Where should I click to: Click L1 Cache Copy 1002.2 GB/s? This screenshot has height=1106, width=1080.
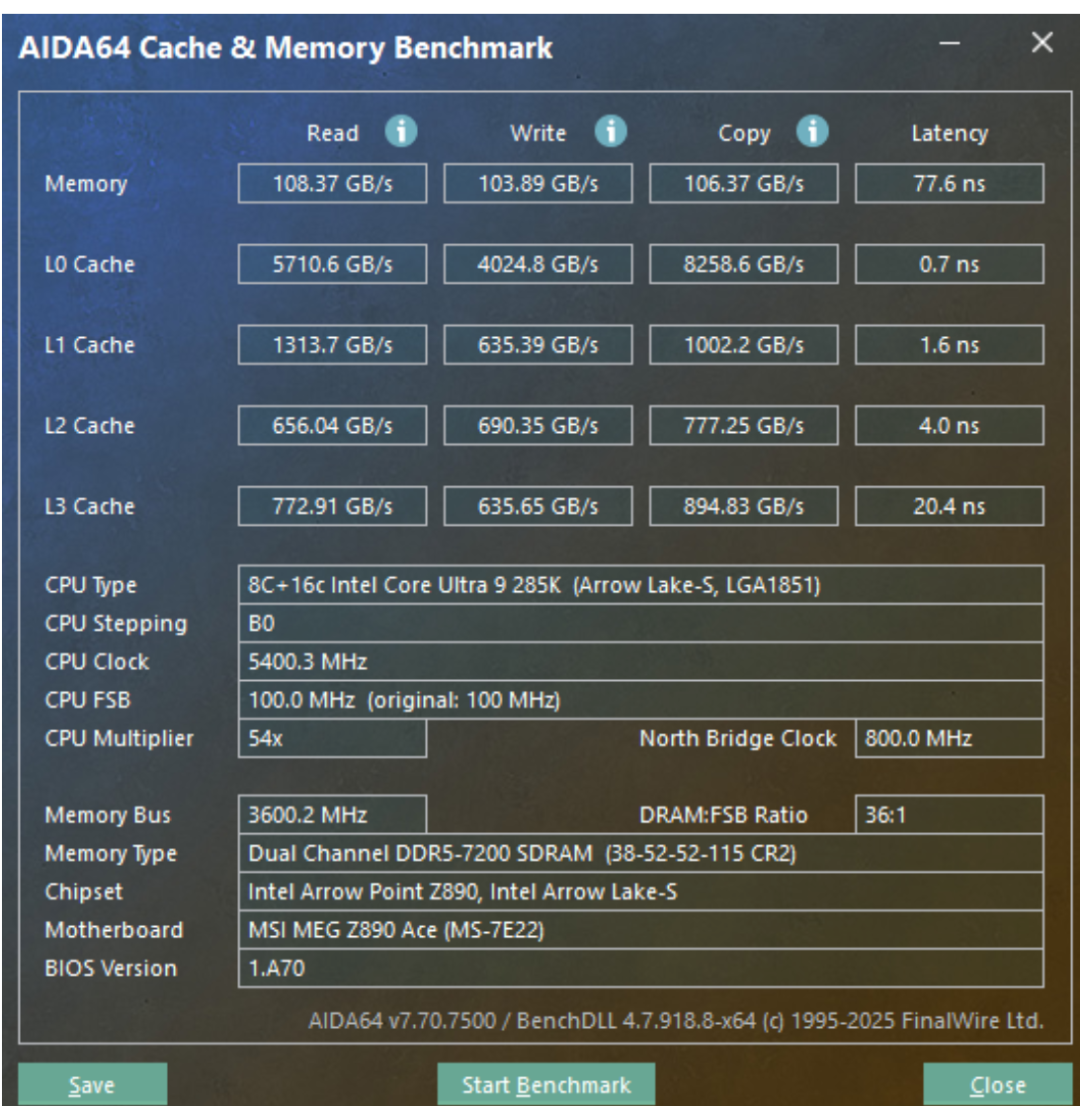pos(744,344)
